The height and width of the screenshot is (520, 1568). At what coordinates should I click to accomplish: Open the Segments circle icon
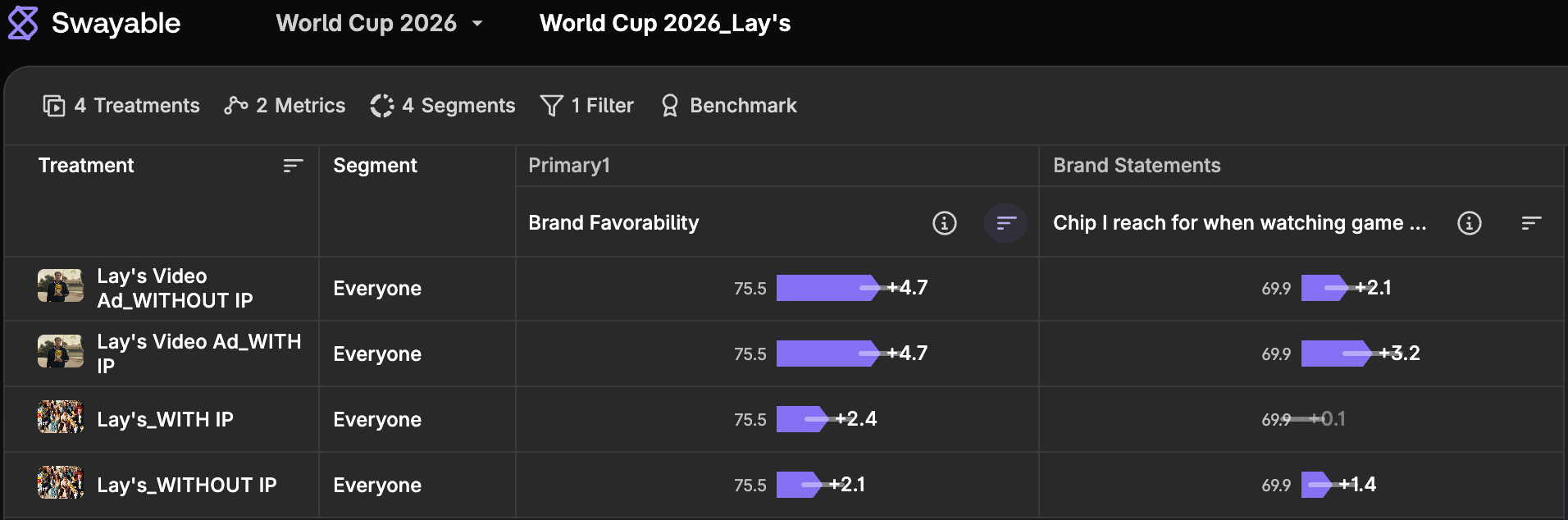coord(382,106)
